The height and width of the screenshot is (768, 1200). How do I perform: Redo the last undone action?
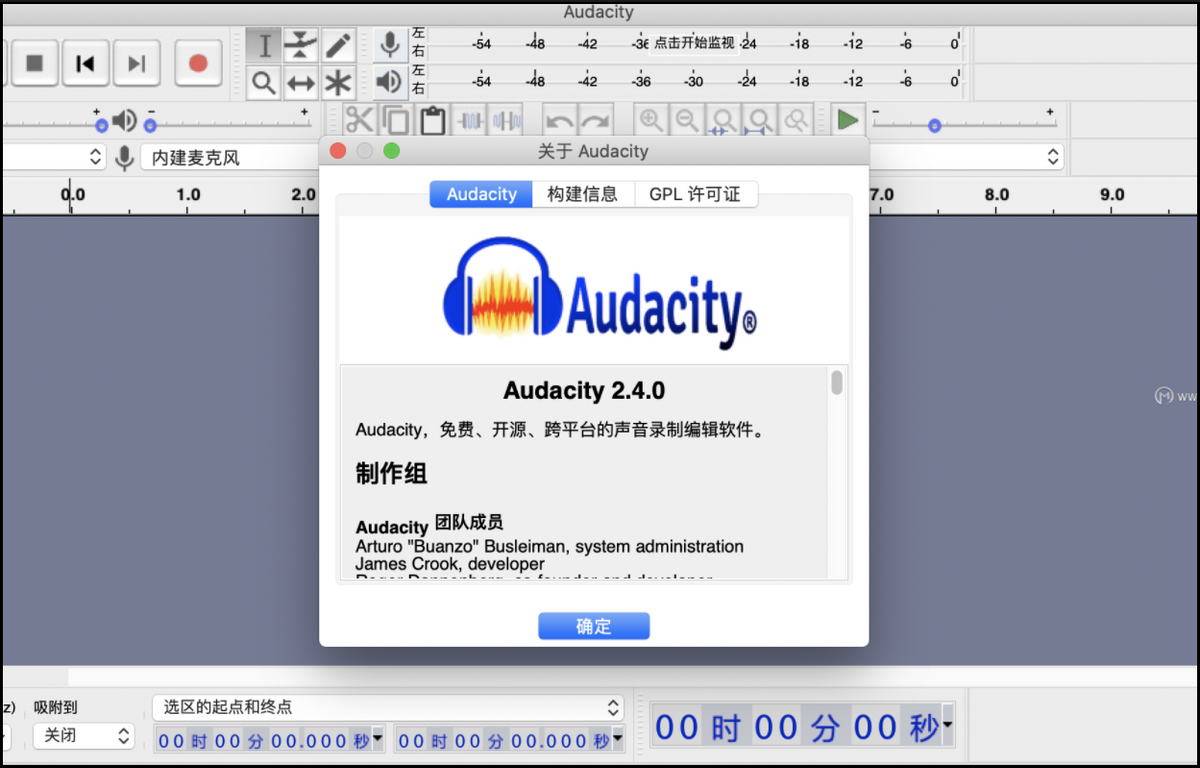[596, 121]
